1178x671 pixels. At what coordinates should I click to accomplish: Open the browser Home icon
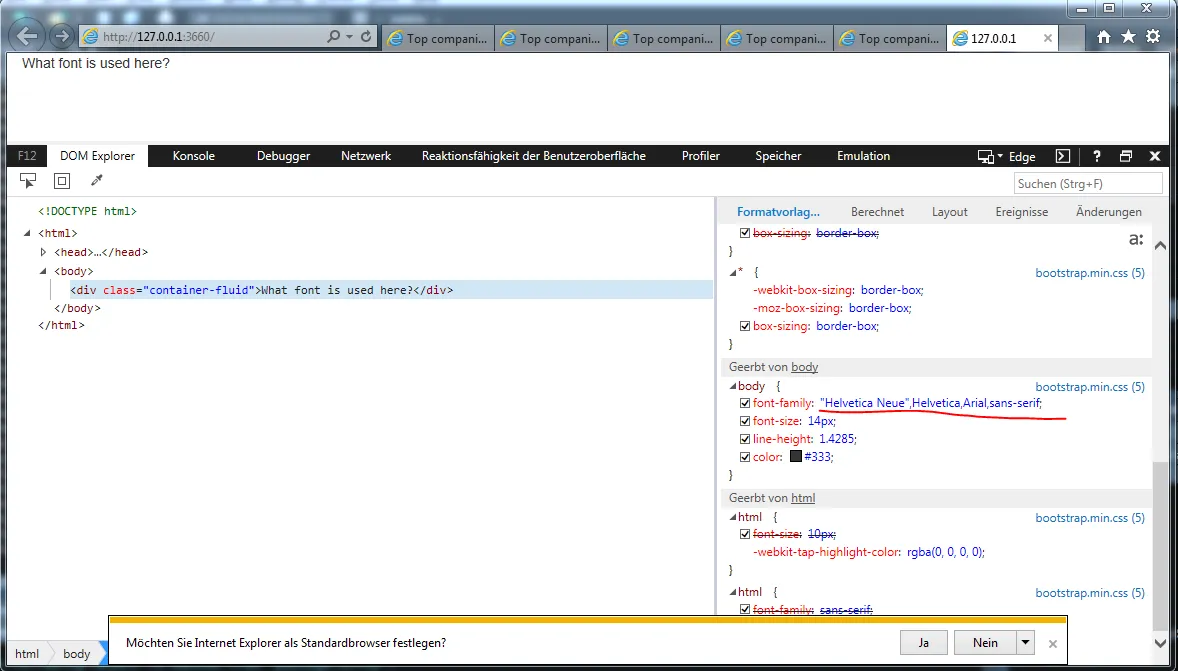pos(1104,36)
